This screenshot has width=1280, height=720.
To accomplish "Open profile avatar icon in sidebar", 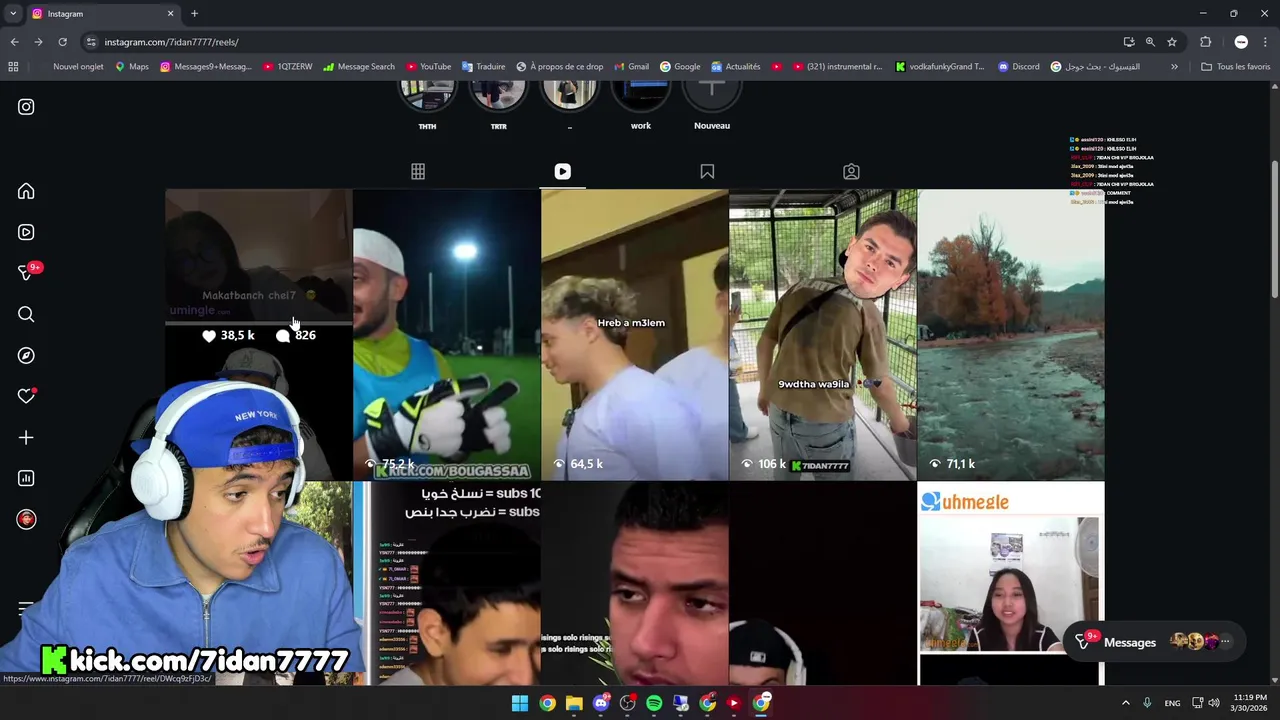I will 26,519.
